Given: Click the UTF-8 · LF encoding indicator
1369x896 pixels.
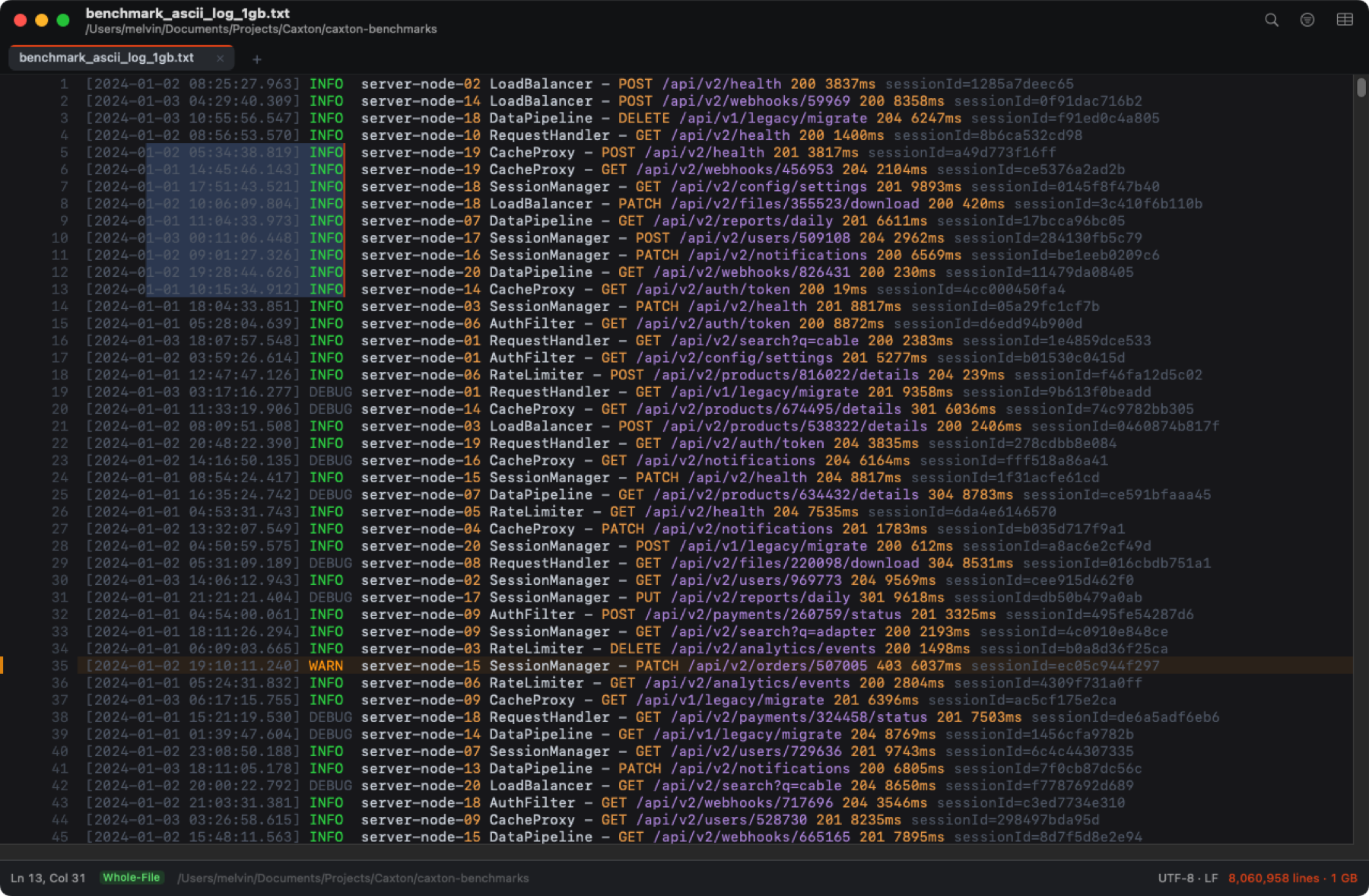Looking at the screenshot, I should [x=1187, y=878].
